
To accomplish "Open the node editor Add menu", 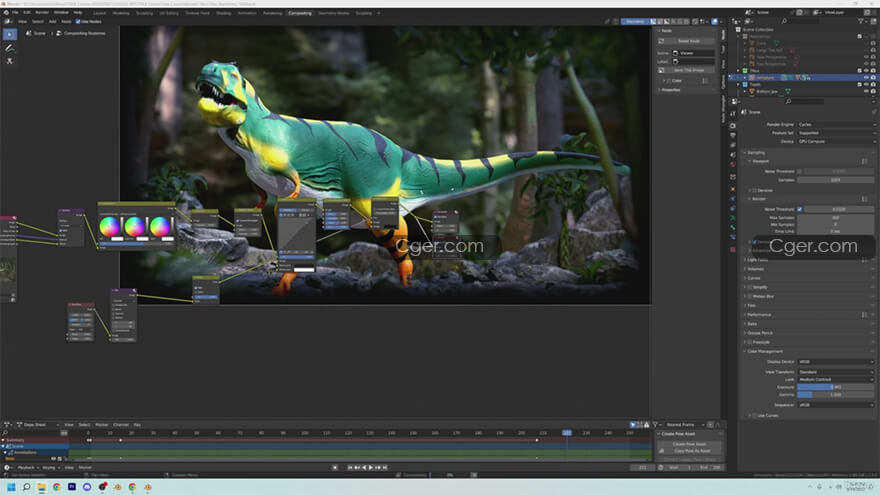I will click(x=52, y=21).
